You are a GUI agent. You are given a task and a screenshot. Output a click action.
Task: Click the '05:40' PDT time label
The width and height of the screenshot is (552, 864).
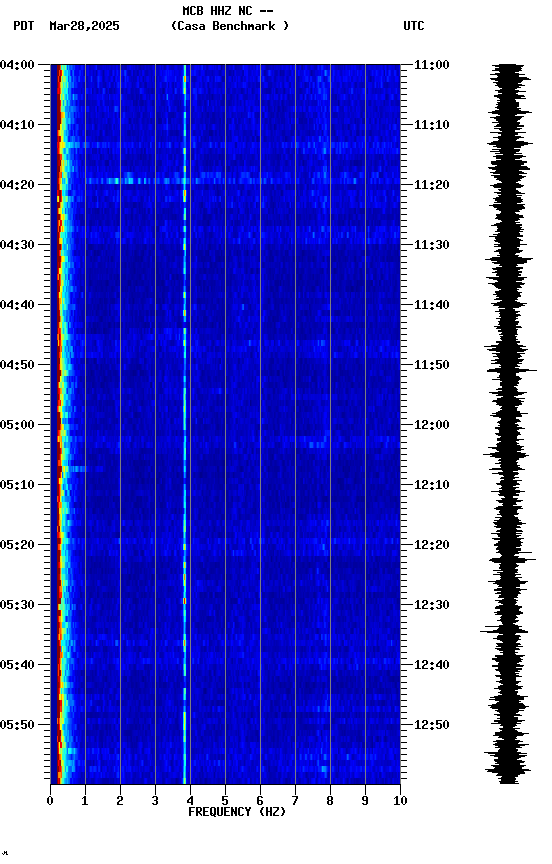17,665
